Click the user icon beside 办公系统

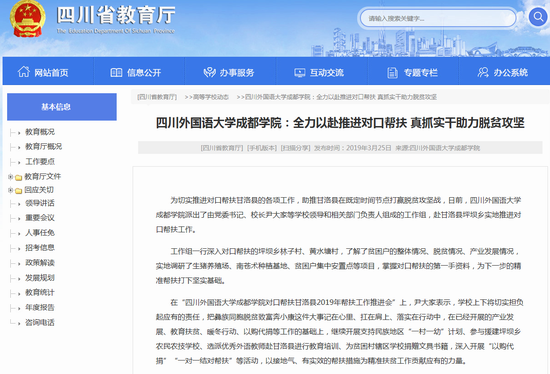point(483,72)
